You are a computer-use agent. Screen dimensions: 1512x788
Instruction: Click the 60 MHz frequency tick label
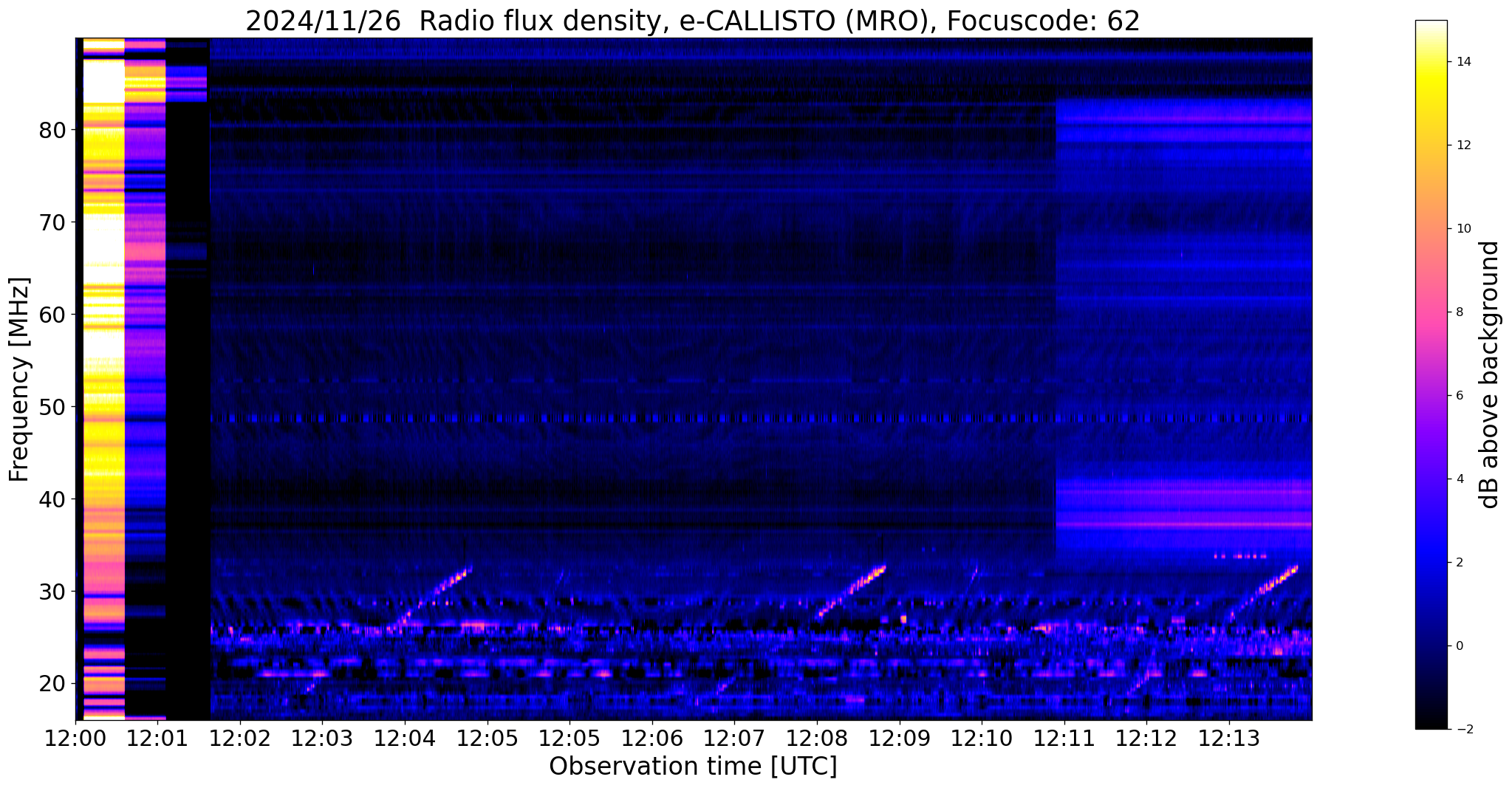point(52,315)
